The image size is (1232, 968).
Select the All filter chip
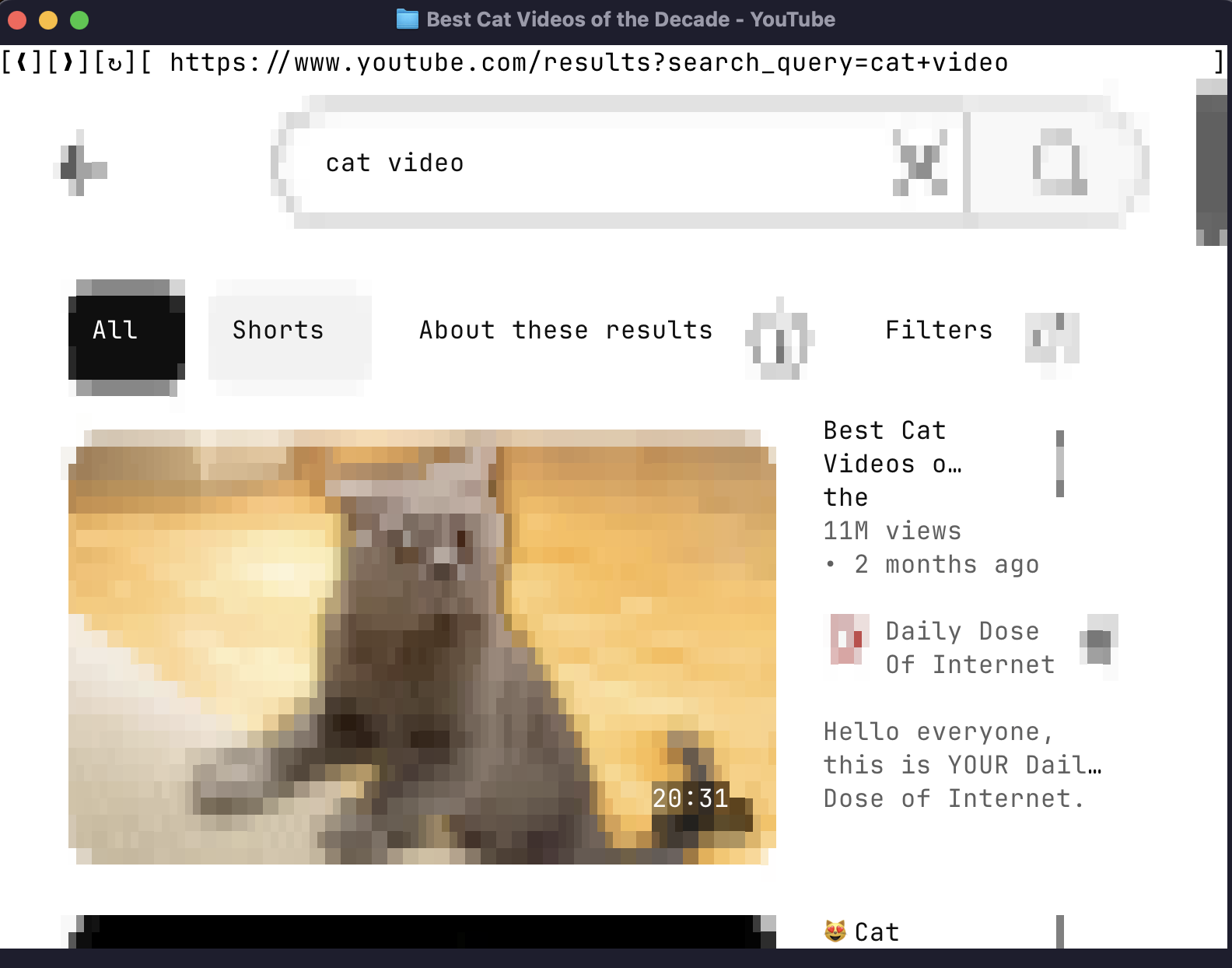tap(127, 338)
